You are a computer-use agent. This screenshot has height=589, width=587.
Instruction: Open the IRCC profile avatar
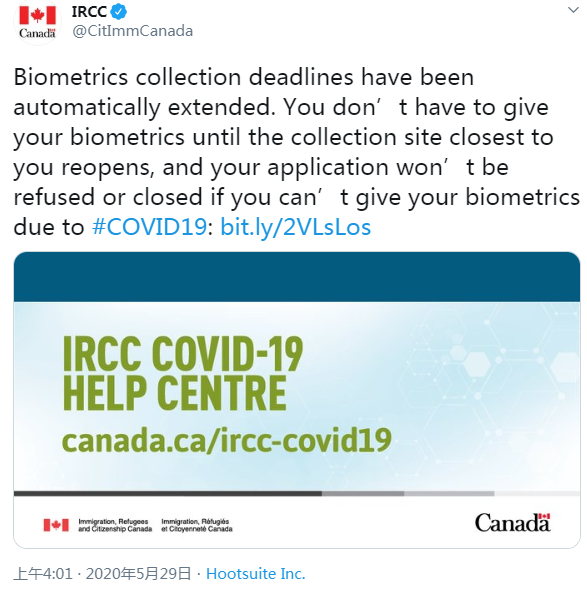point(37,21)
